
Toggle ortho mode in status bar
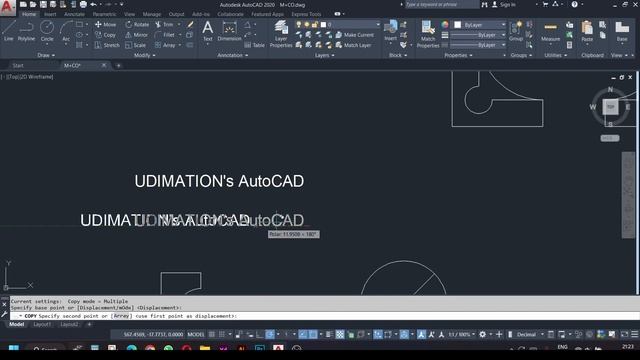(260, 334)
